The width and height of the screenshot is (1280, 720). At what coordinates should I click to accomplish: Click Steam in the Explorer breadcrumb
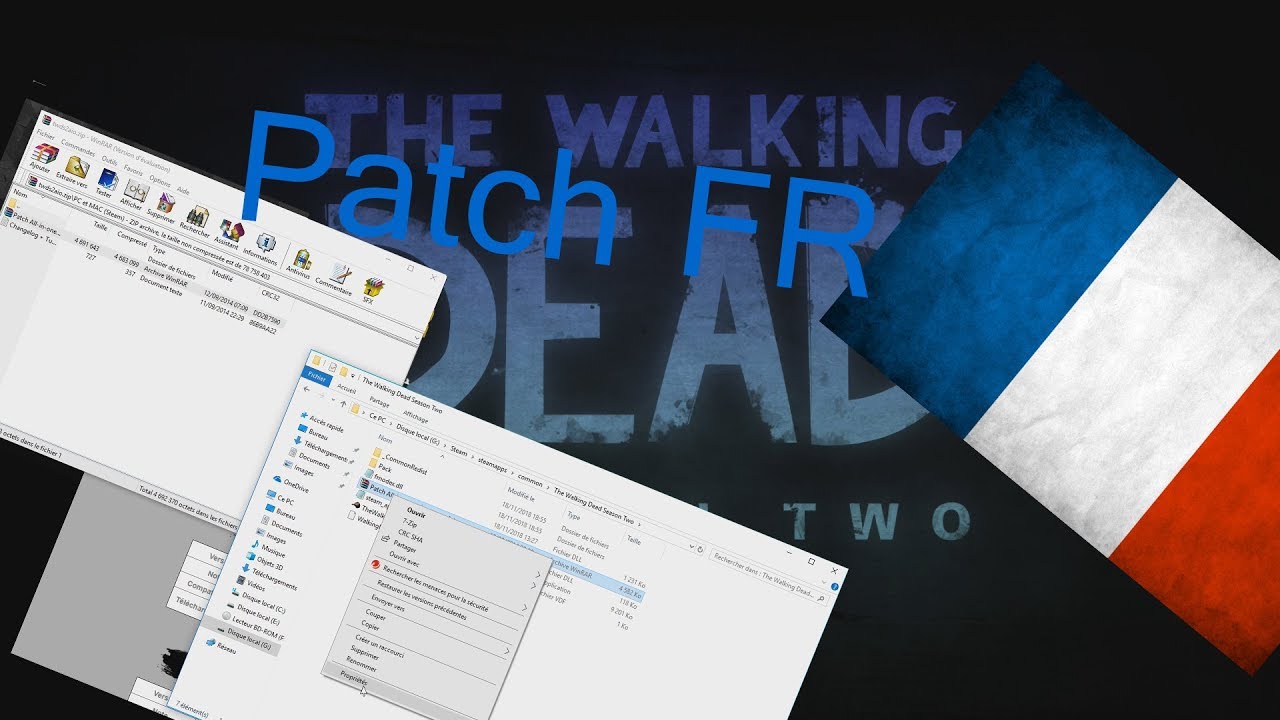tap(459, 452)
